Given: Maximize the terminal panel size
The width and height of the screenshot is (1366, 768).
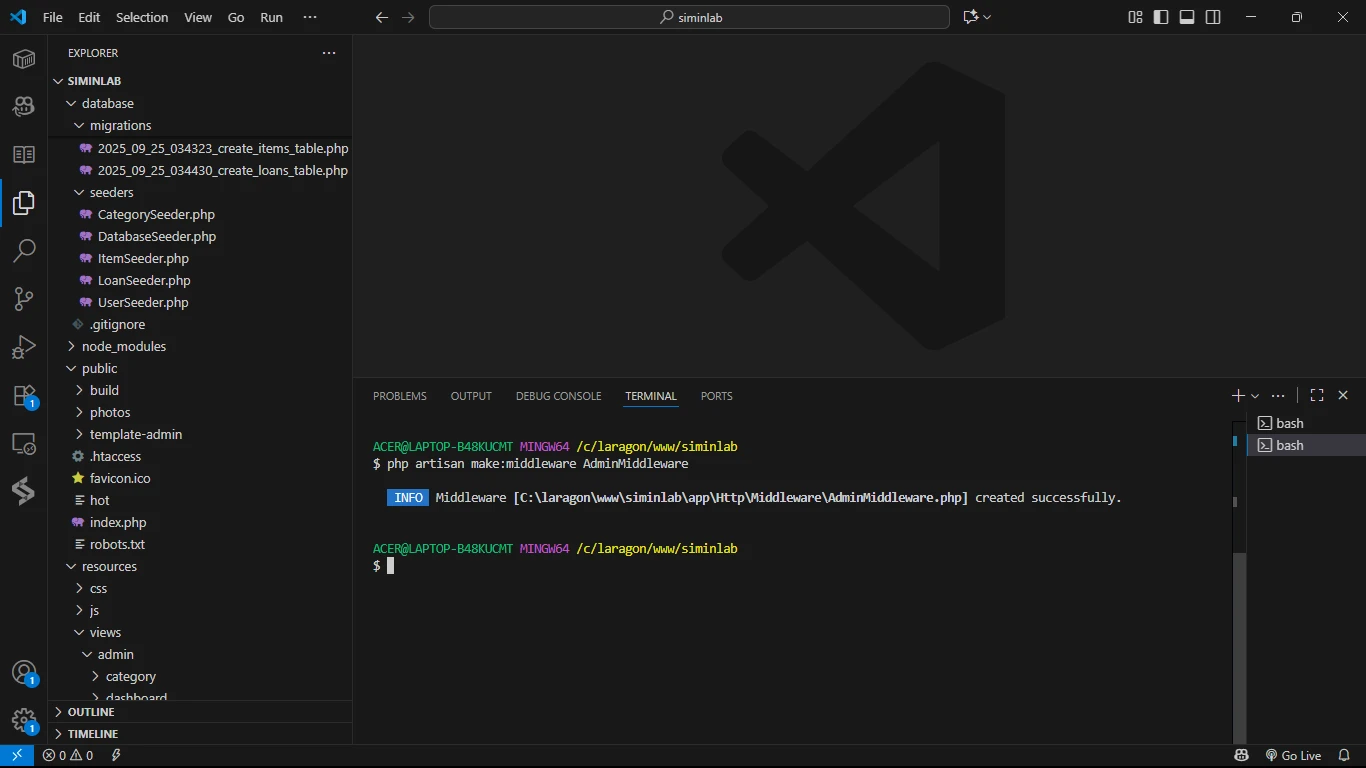Looking at the screenshot, I should point(1317,396).
